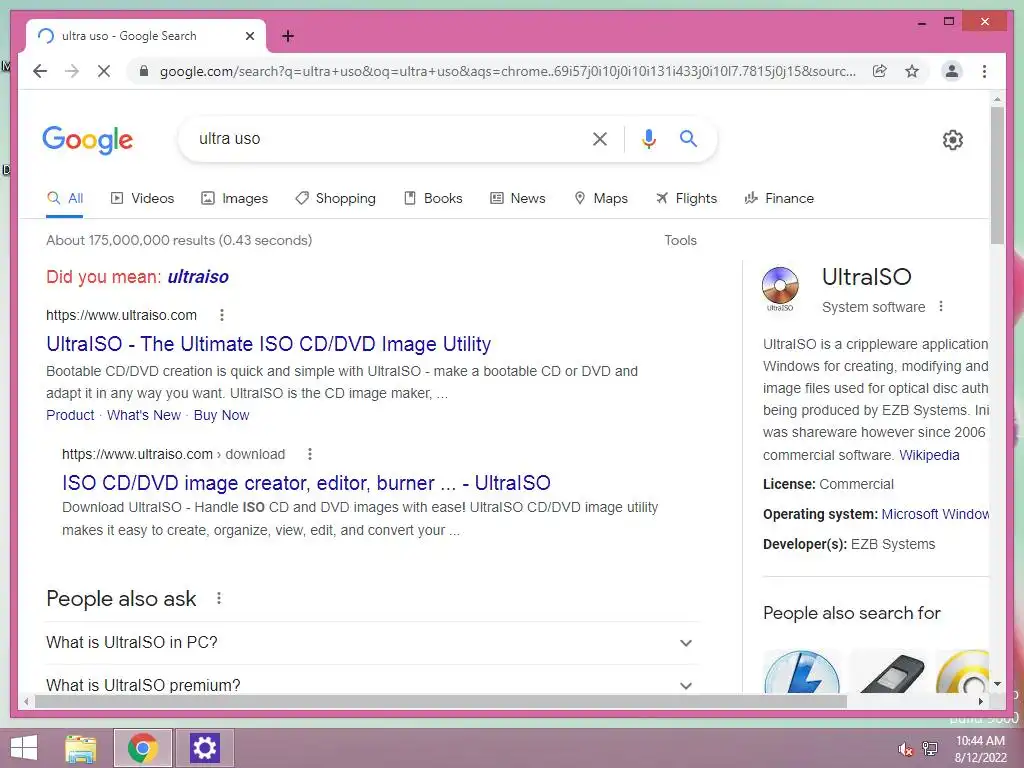The height and width of the screenshot is (768, 1024).
Task: Switch to the Images tab
Action: click(234, 198)
